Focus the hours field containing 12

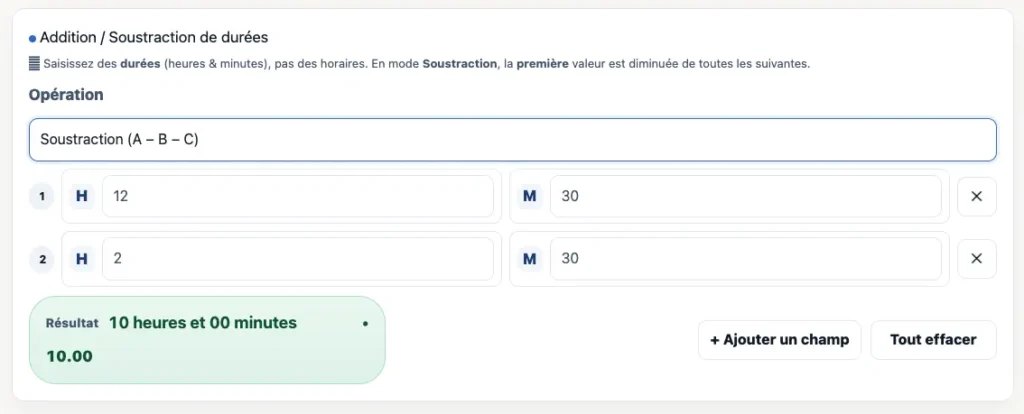click(x=298, y=197)
